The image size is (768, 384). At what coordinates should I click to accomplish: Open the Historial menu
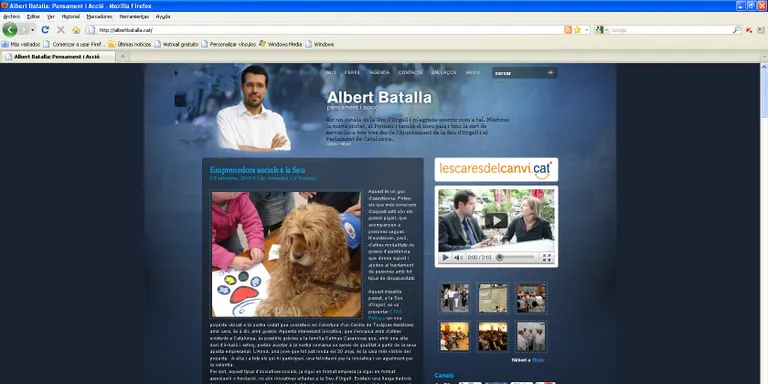(71, 17)
